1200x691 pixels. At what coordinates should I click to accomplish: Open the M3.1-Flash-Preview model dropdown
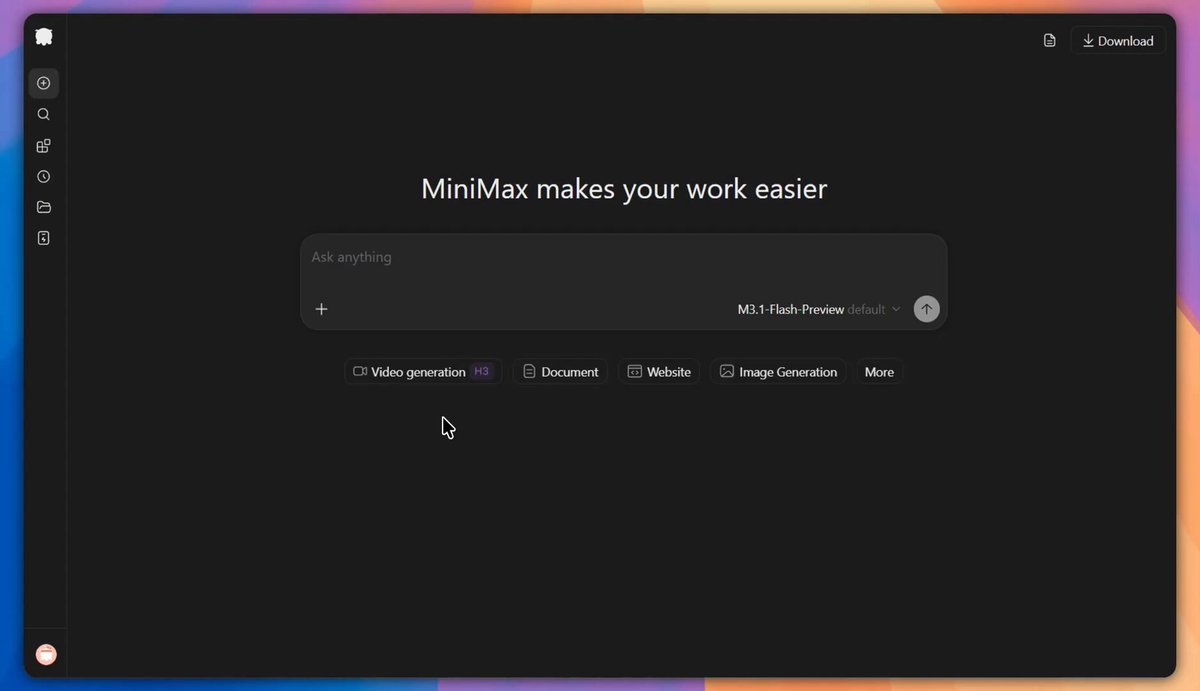coord(819,309)
